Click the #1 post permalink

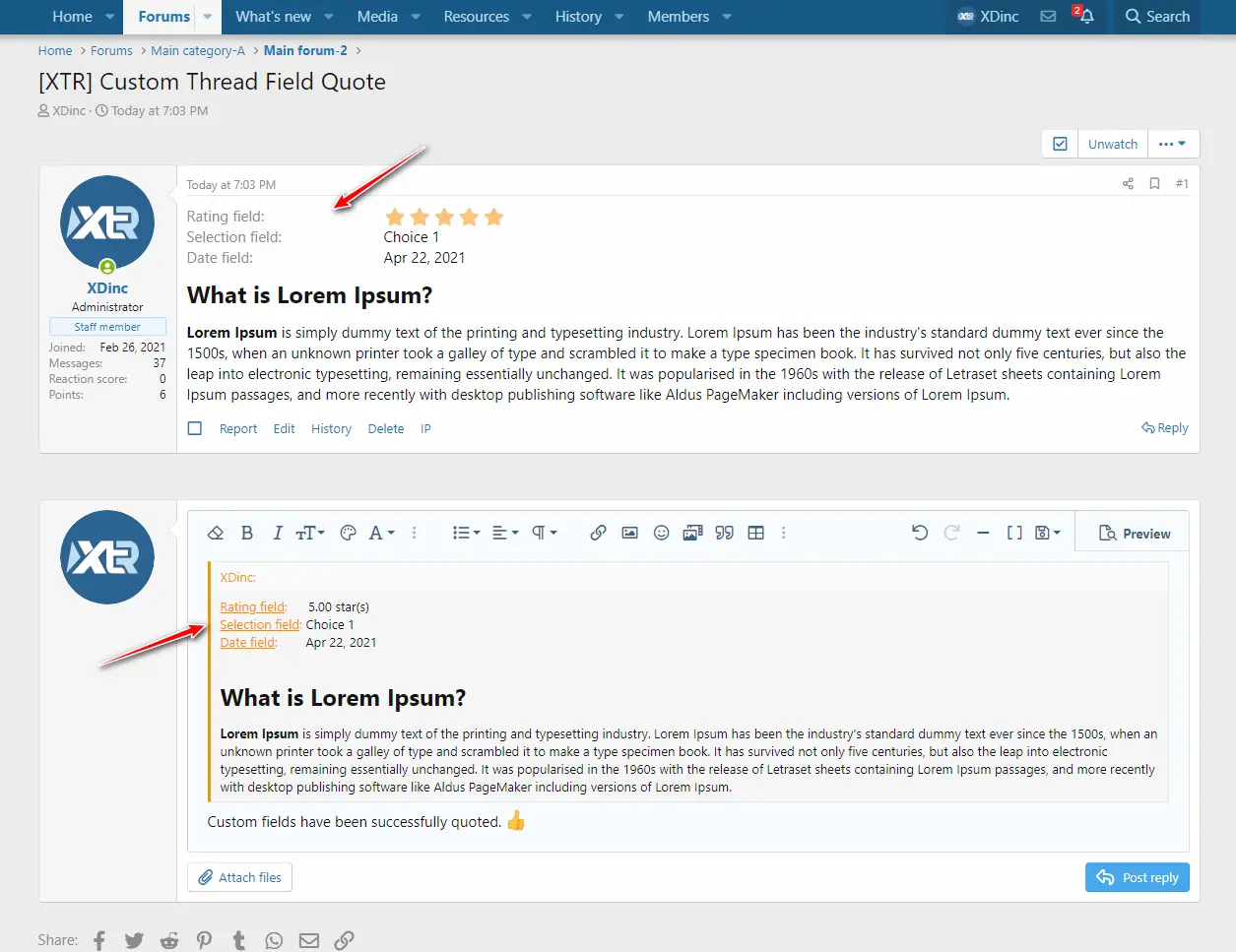(1182, 184)
